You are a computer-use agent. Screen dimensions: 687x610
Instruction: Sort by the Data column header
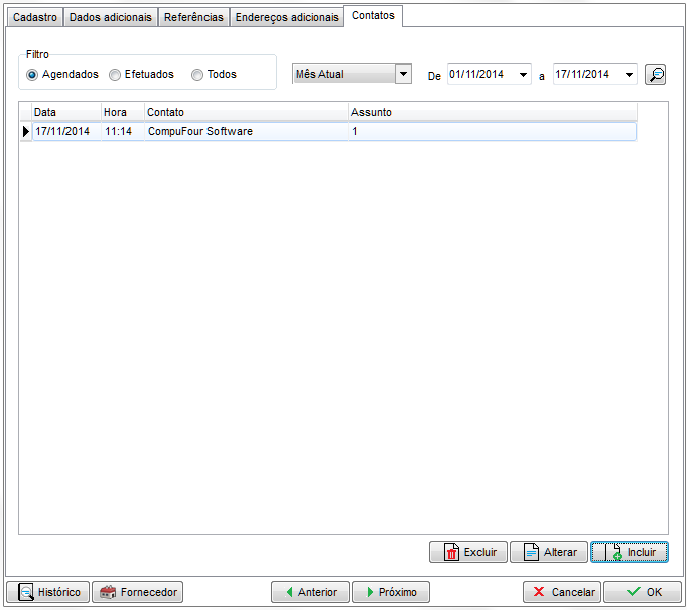coord(66,113)
